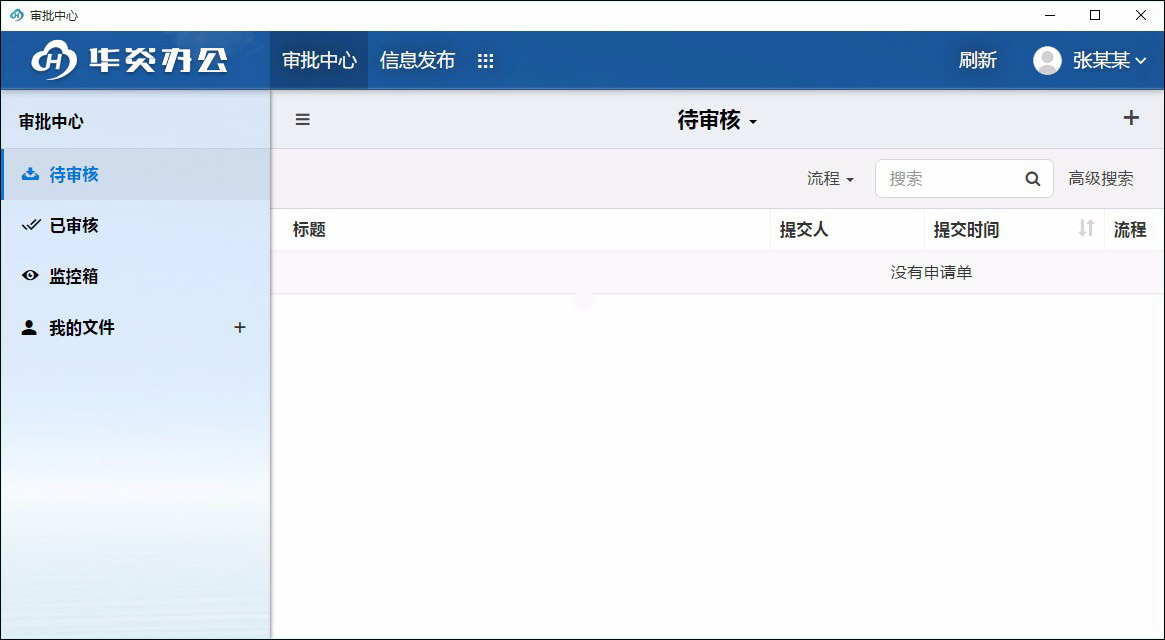Image resolution: width=1165 pixels, height=640 pixels.
Task: Close the 审批中心 window
Action: (1140, 15)
